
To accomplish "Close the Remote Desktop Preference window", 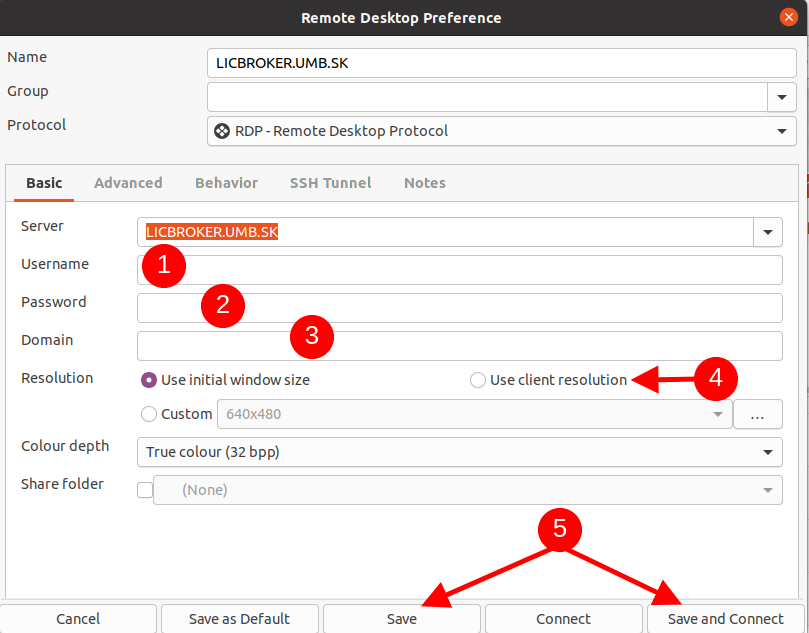I will pyautogui.click(x=788, y=18).
